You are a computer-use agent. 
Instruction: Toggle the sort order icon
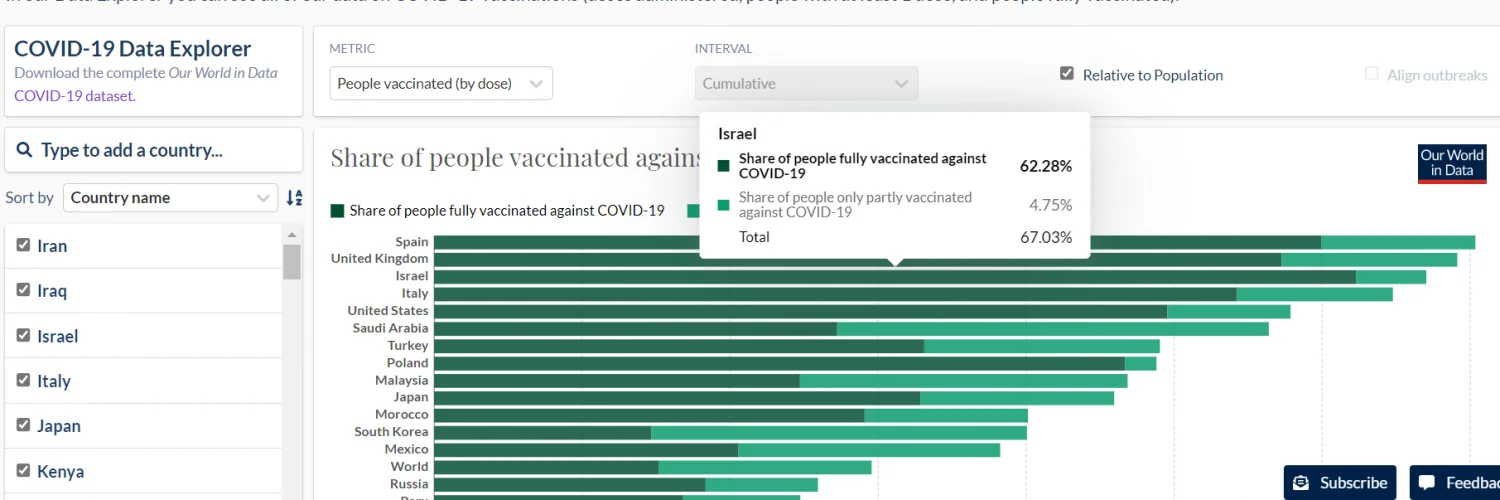click(x=294, y=198)
